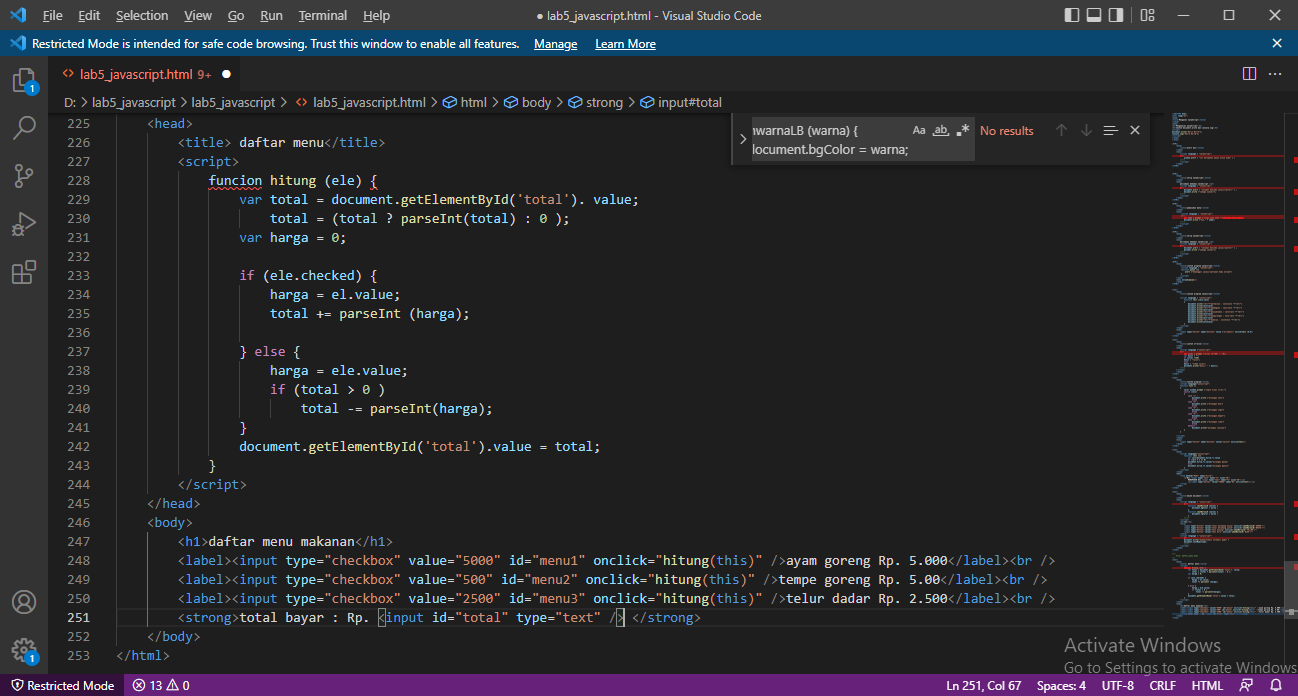Expand the replace field with the chevron
Screen dimensions: 1298x696
point(741,137)
